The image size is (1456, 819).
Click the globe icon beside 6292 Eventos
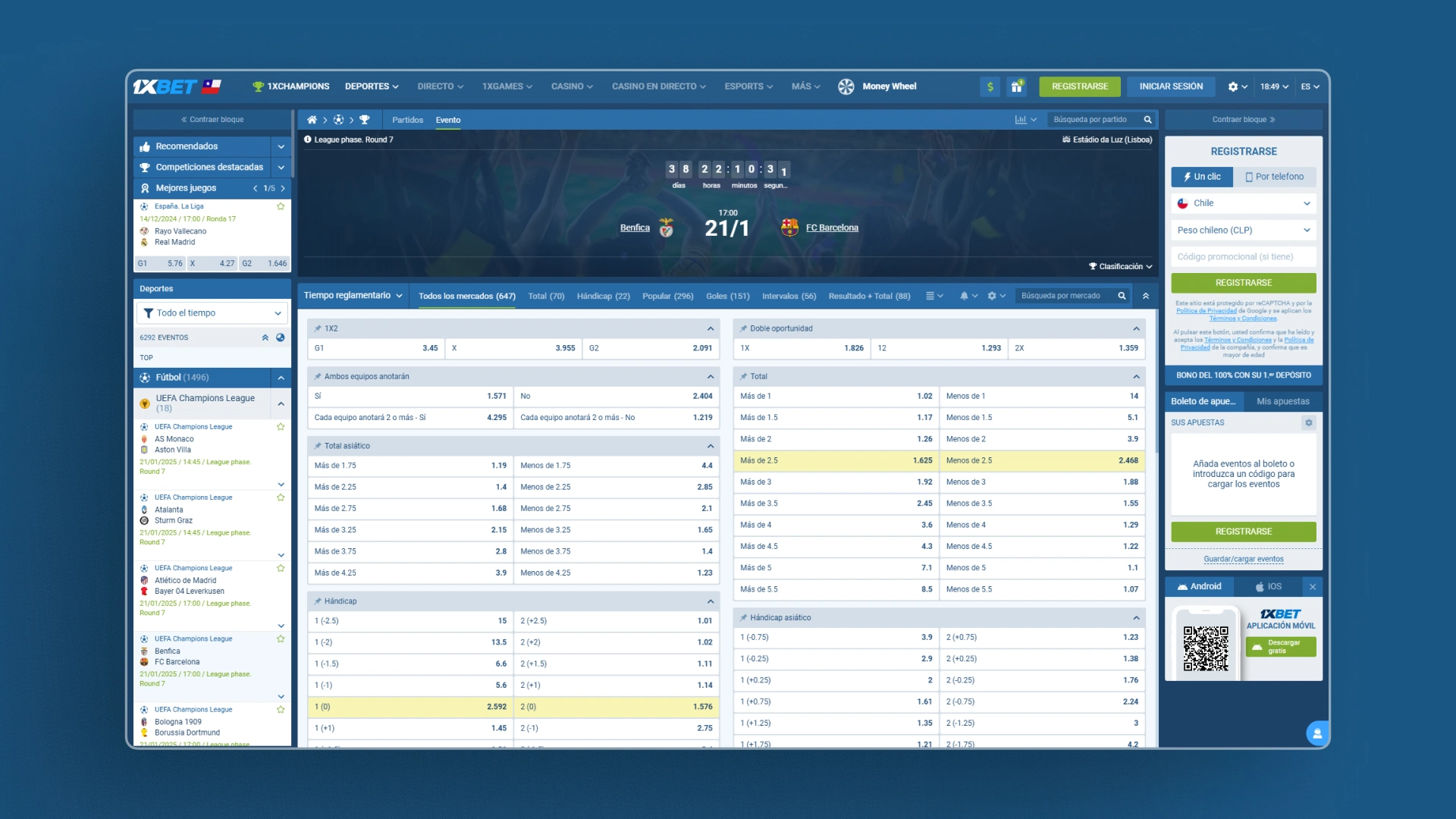(x=281, y=337)
